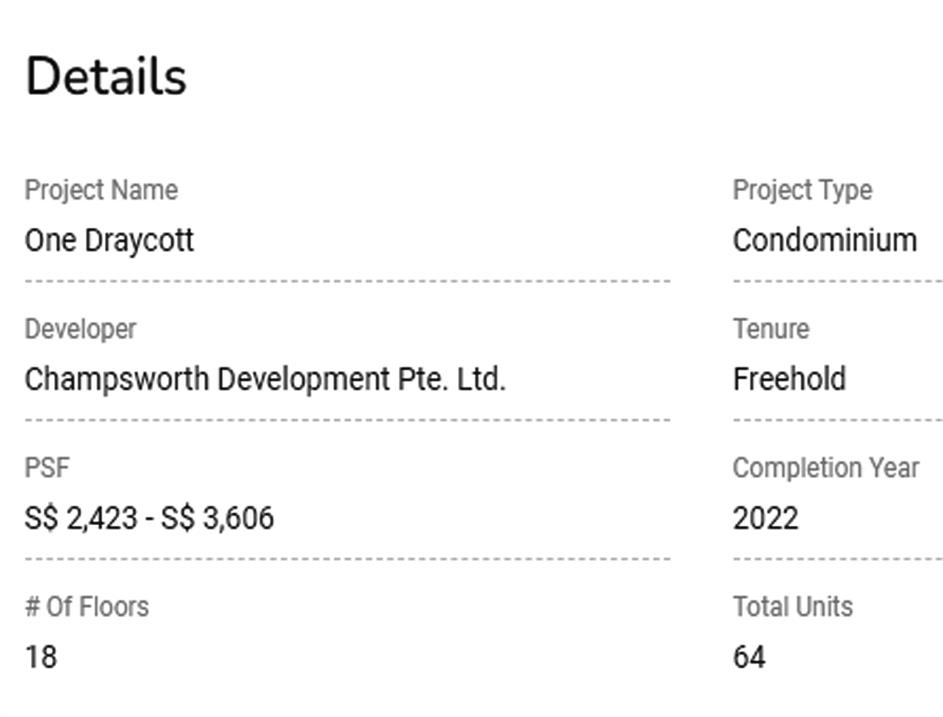This screenshot has height=717, width=943.
Task: Select the One Draycott project name
Action: 109,240
